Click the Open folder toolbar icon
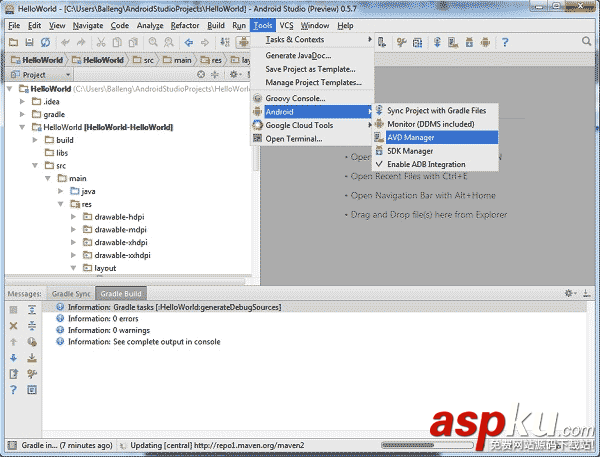 13,42
